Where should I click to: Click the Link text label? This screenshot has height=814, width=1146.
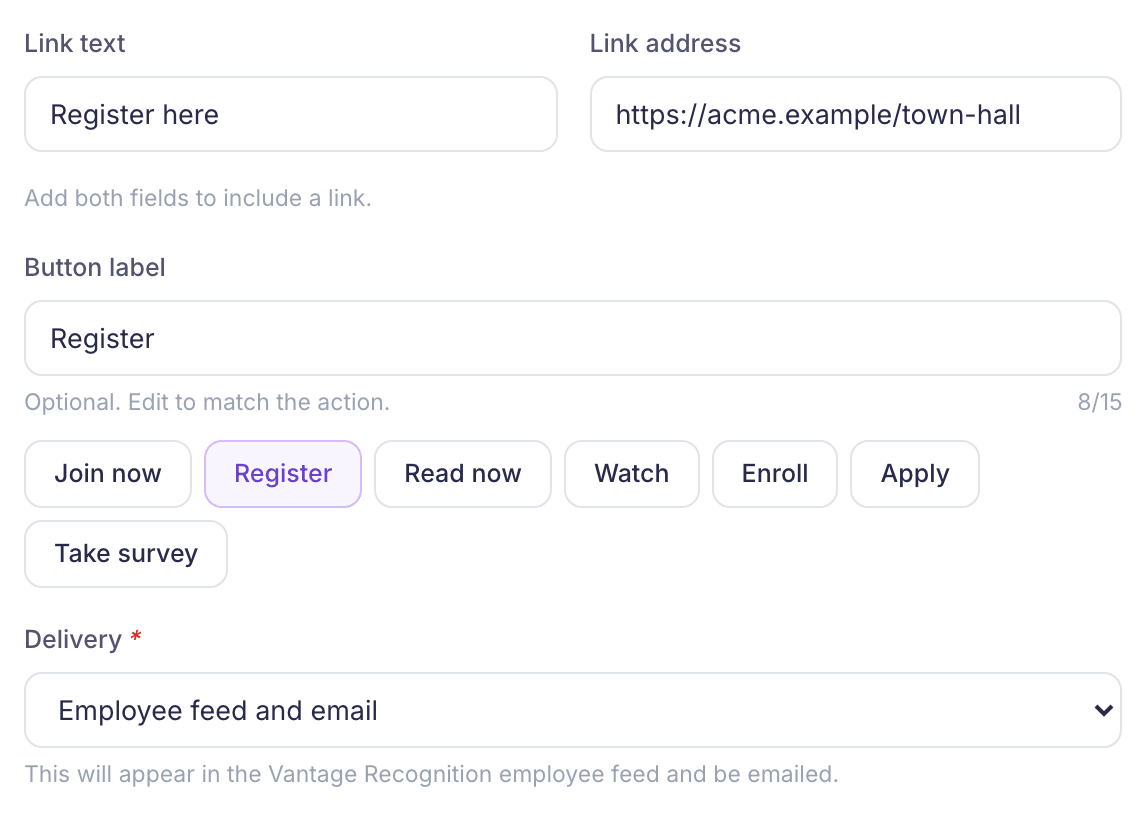[75, 43]
